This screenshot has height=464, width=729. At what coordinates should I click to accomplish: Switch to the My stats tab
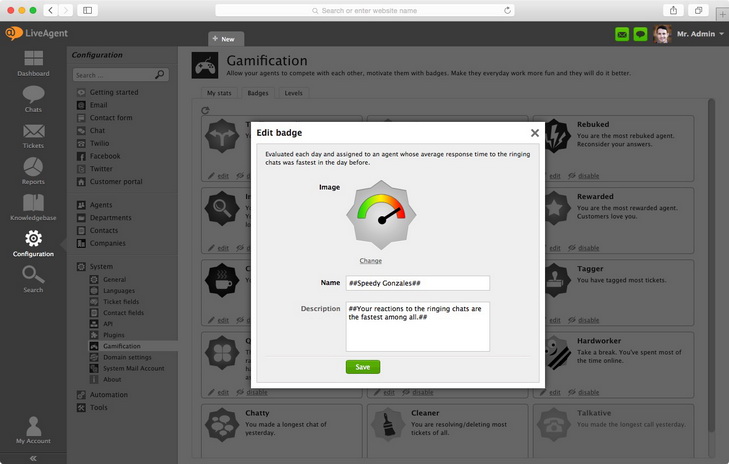click(218, 93)
